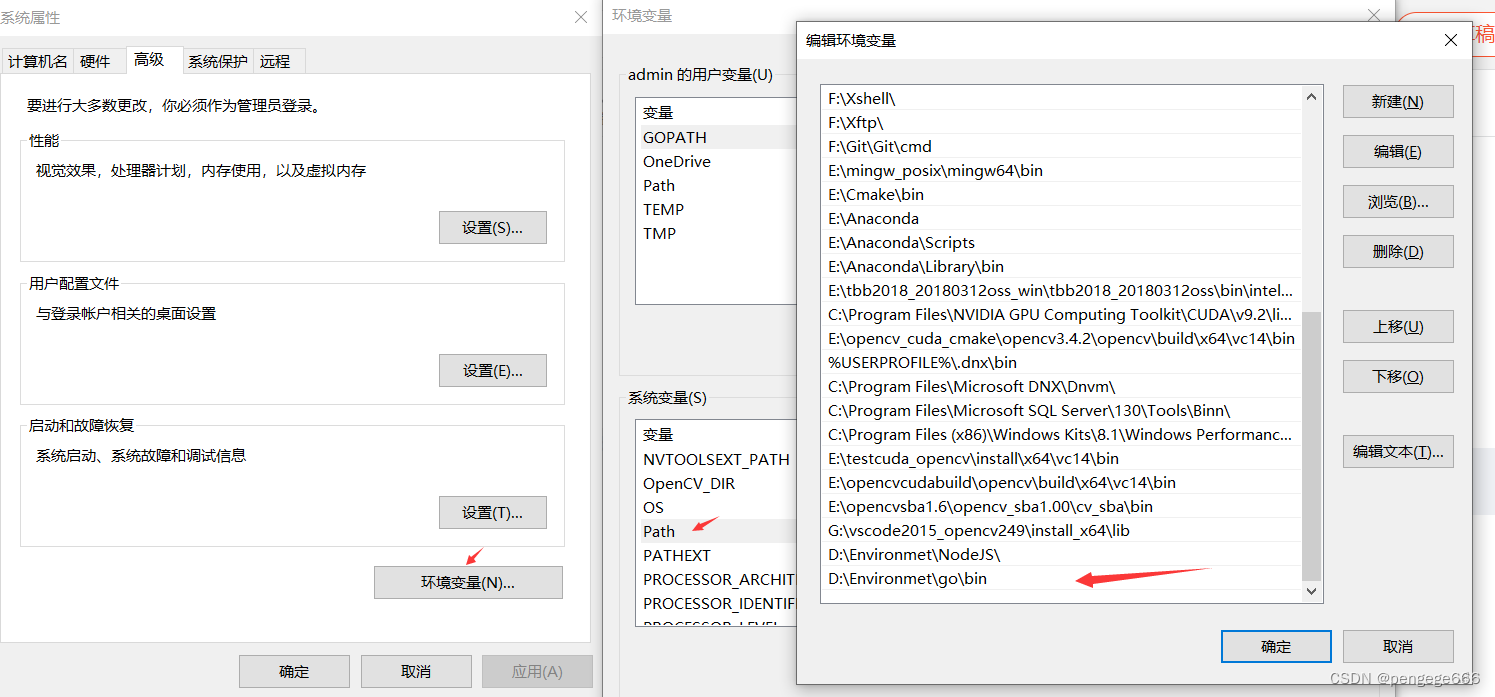Select OS system variable
The width and height of the screenshot is (1495, 697).
[x=718, y=507]
